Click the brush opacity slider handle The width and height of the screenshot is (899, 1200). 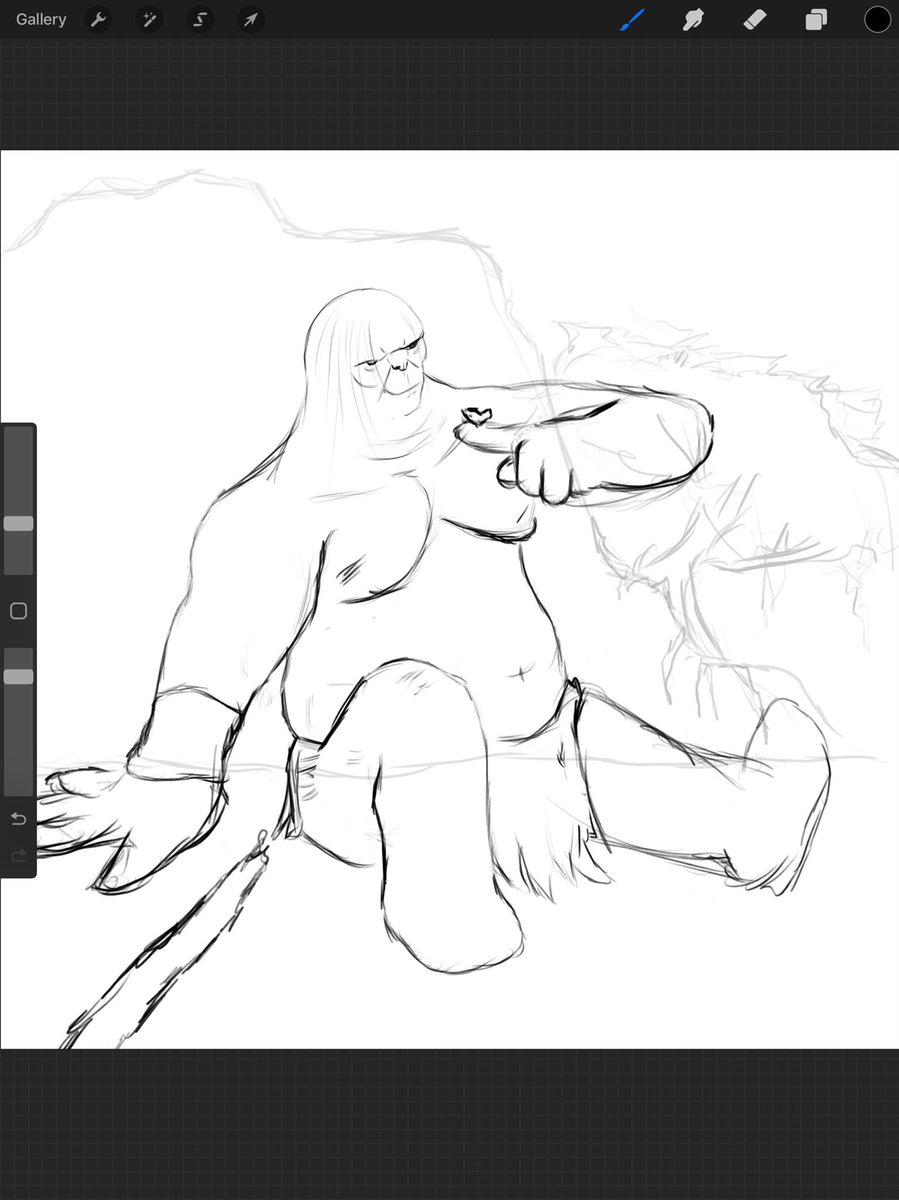pos(18,676)
